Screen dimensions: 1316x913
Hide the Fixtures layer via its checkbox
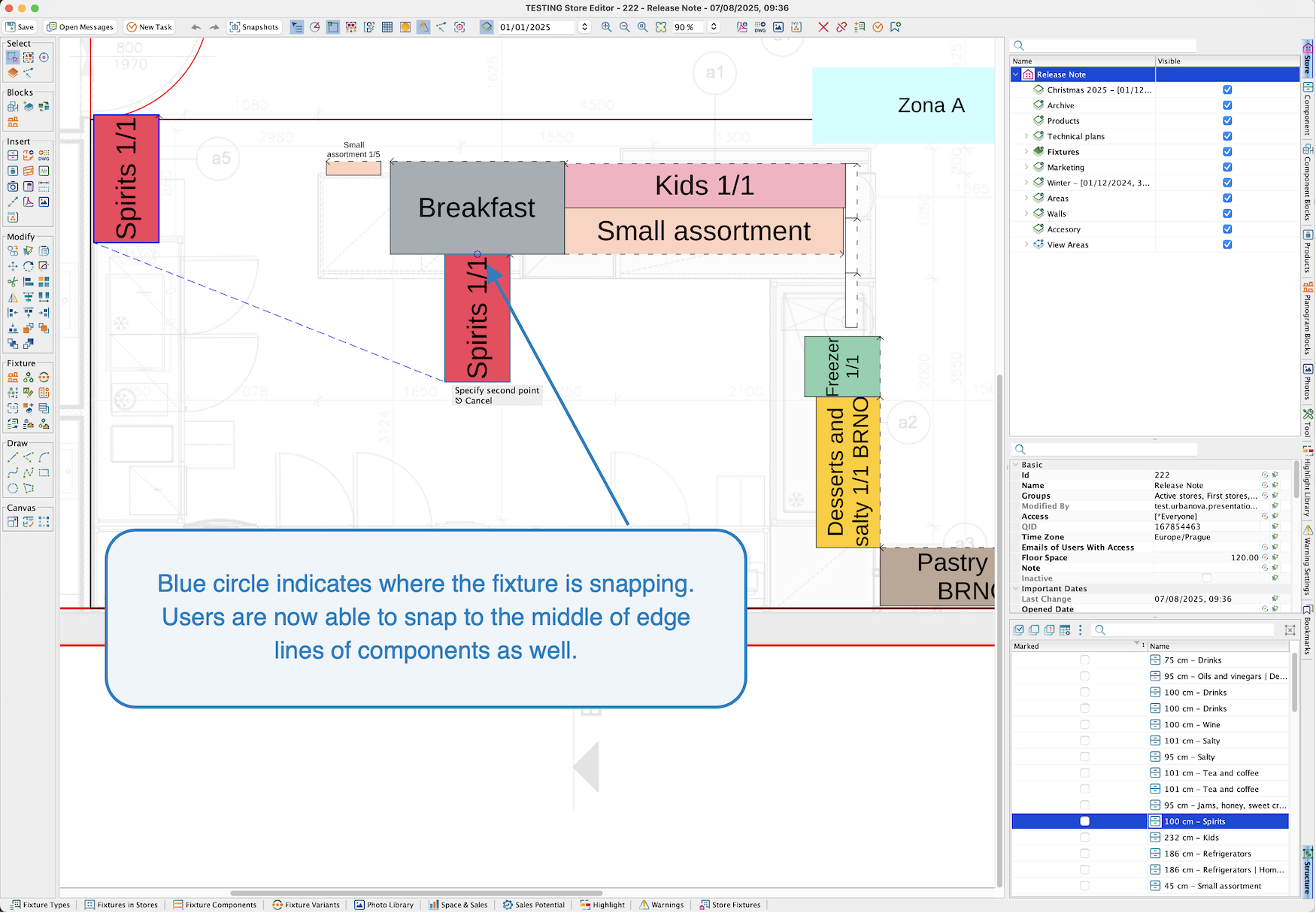[x=1227, y=152]
